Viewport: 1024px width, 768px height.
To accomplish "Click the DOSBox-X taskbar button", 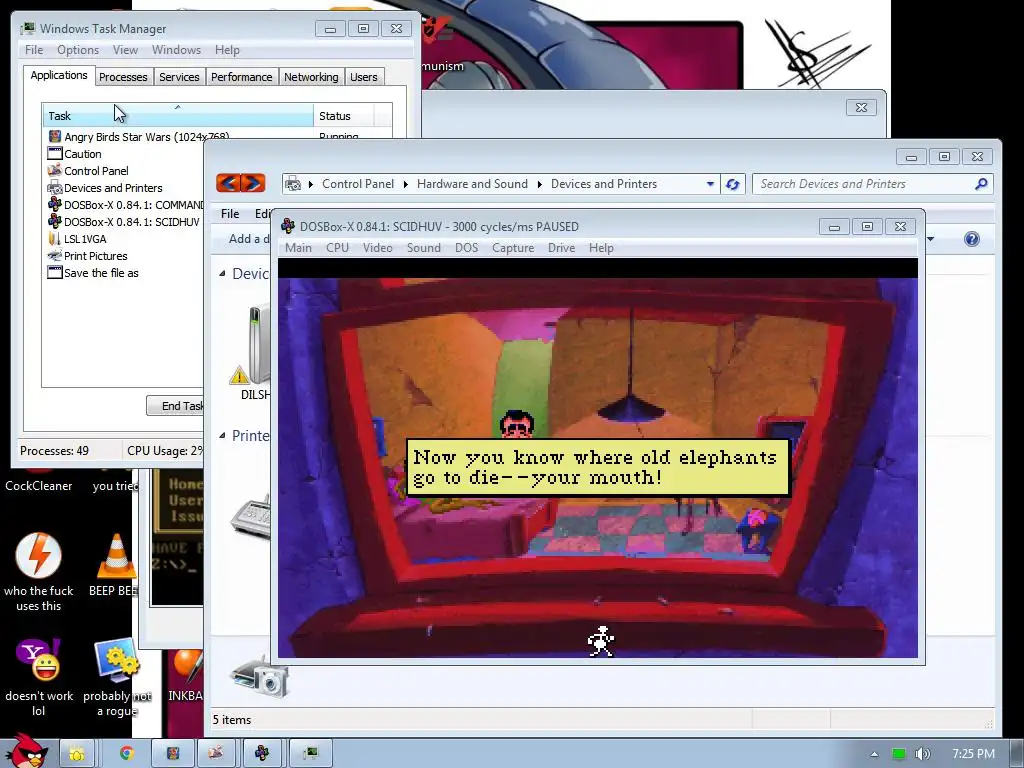I will point(261,753).
